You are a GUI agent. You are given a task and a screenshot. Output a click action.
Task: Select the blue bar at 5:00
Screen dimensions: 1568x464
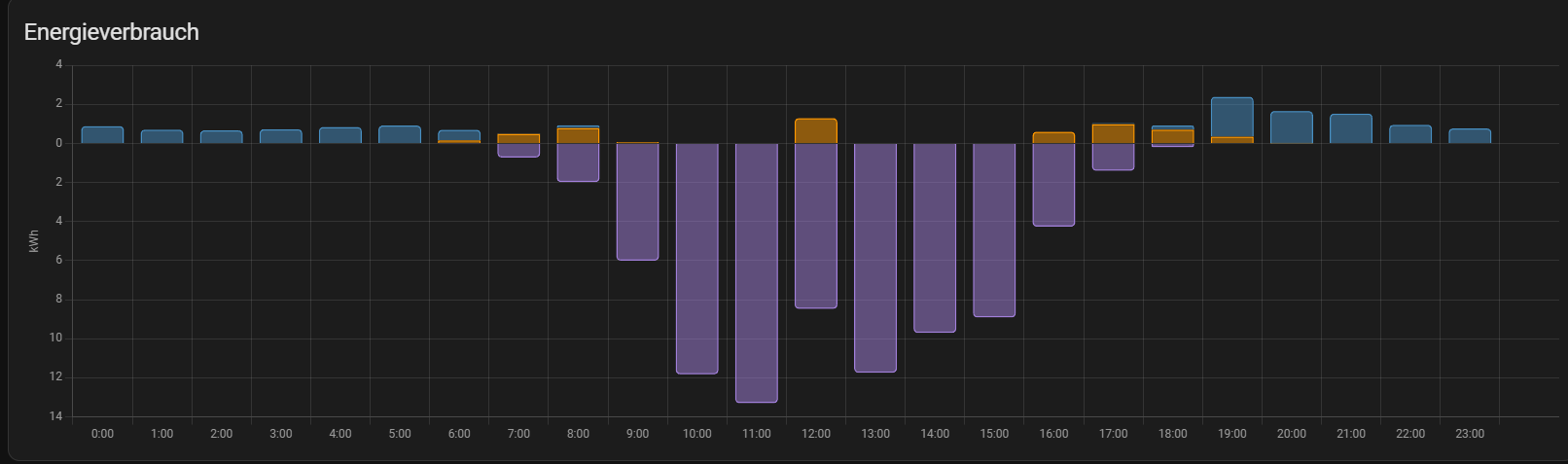pos(400,135)
